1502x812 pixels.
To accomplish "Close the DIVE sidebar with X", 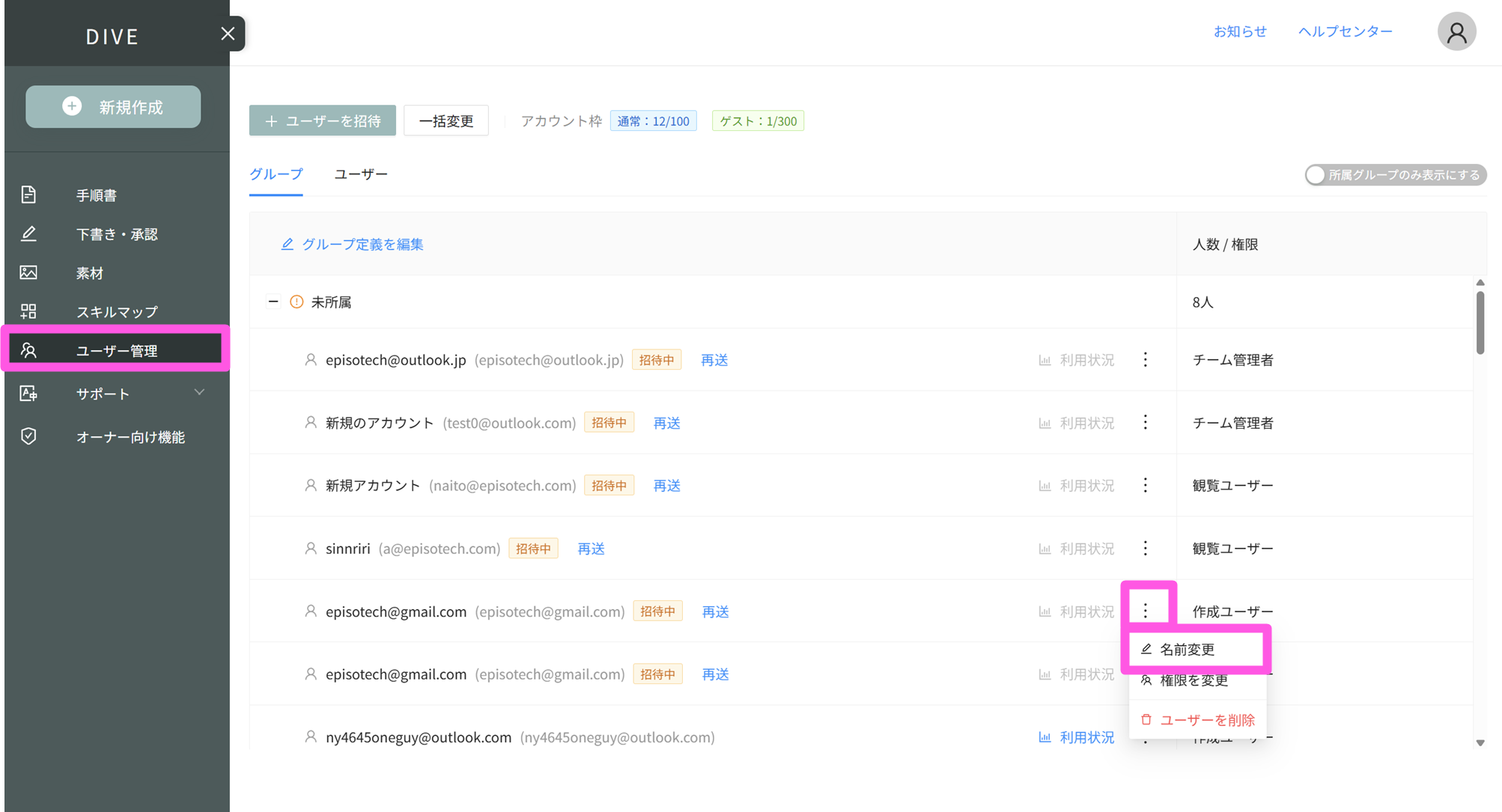I will (228, 34).
